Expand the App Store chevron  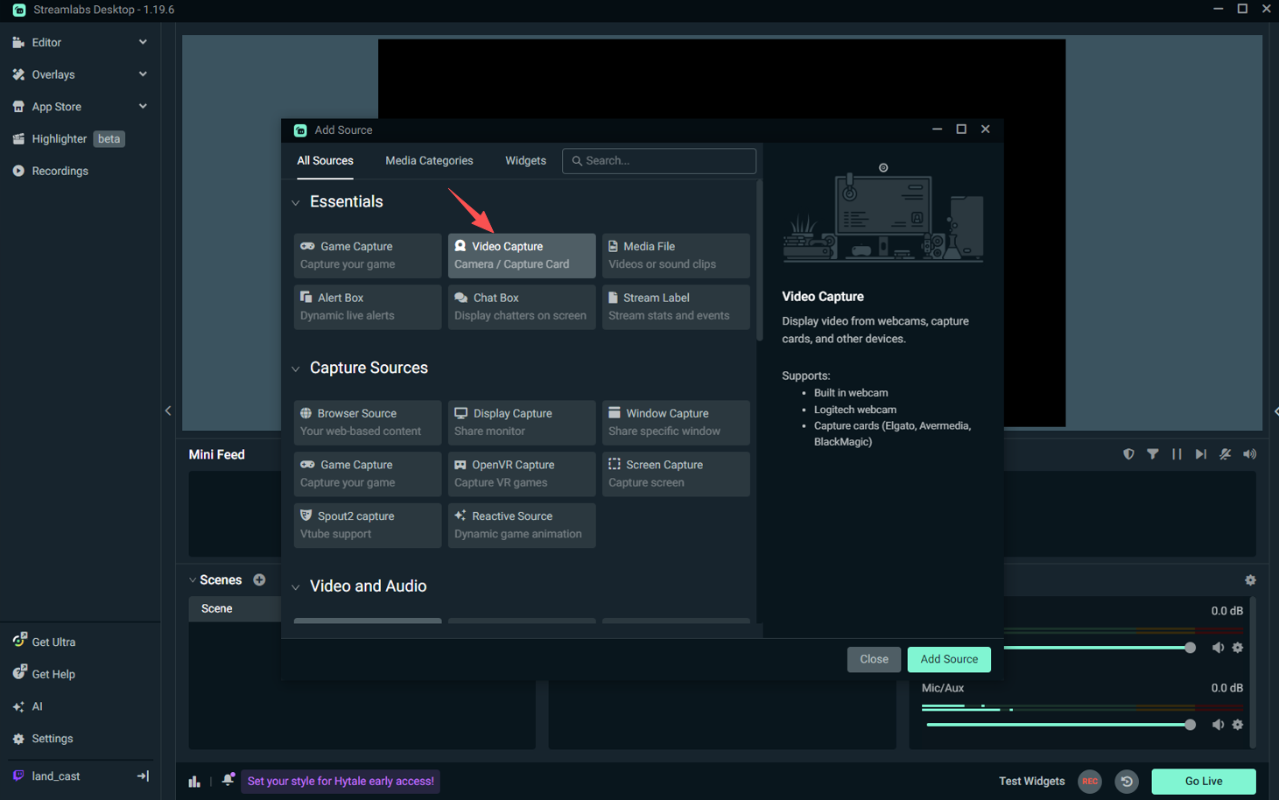tap(143, 106)
